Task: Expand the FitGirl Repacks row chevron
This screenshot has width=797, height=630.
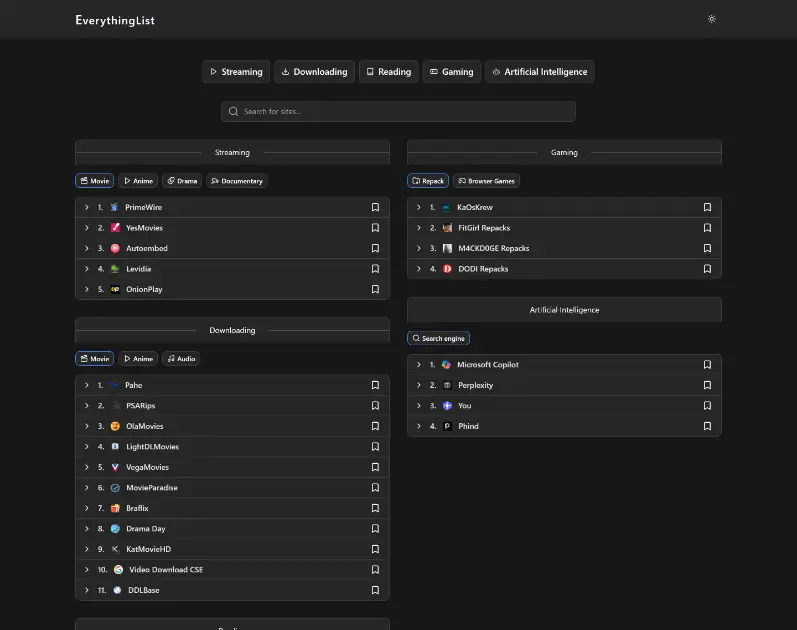Action: pos(418,227)
